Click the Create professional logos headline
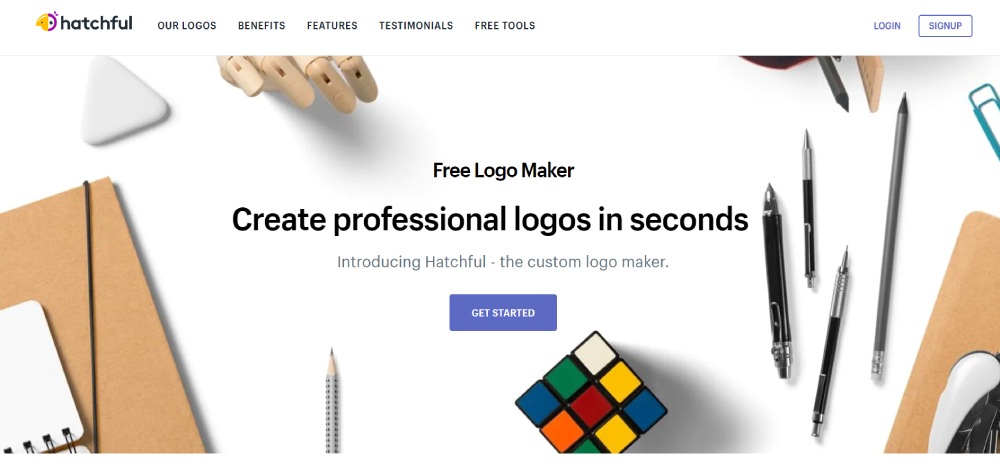 (490, 219)
